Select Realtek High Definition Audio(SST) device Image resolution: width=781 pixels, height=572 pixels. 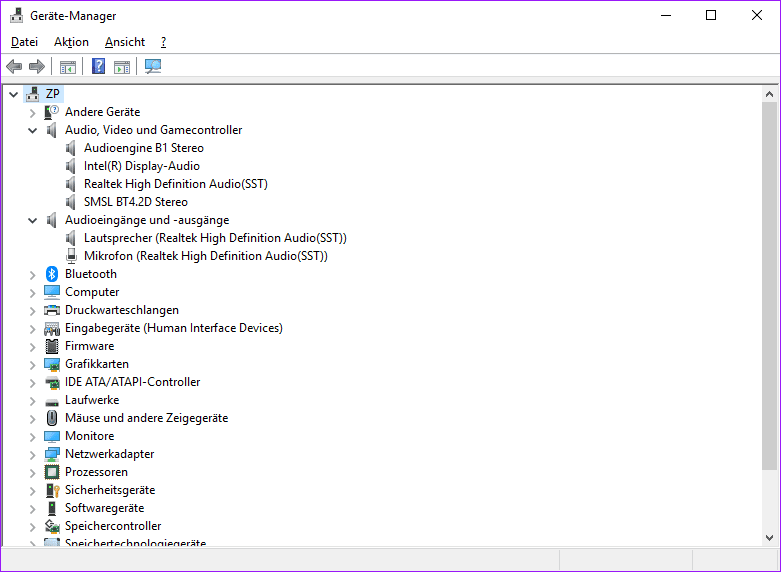[176, 184]
